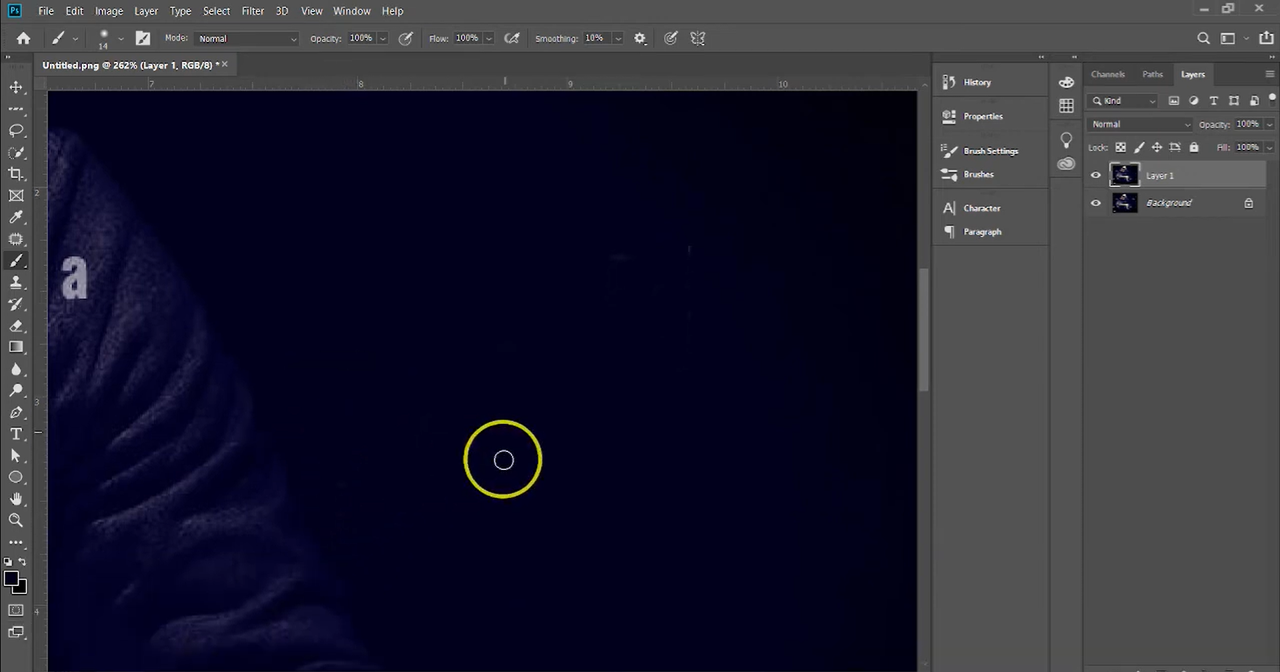Open the Image menu

(109, 11)
